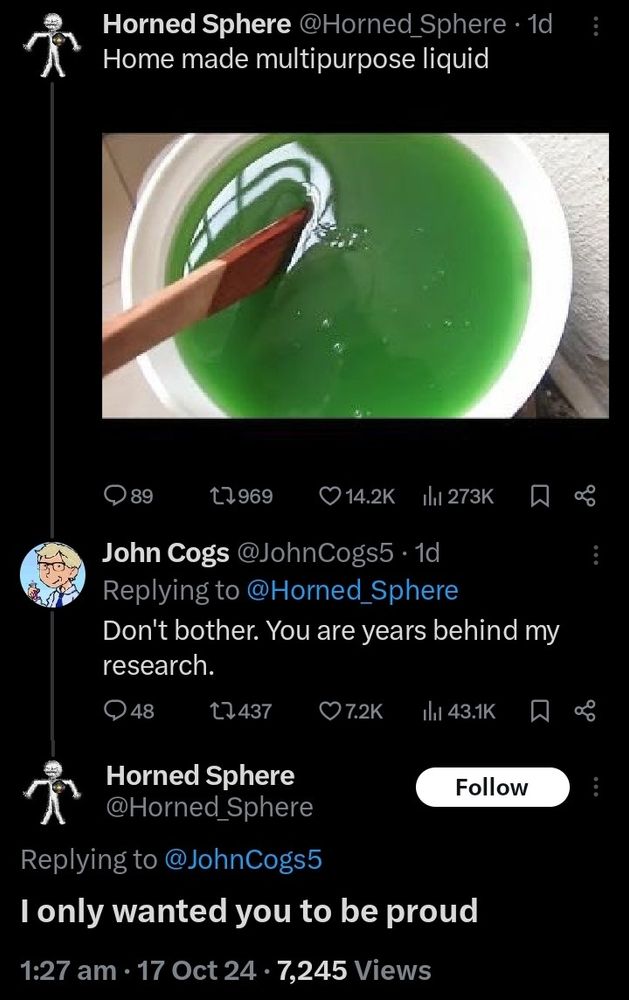629x1000 pixels.
Task: Open the @Horned_Sphere link in John's reply
Action: pos(351,591)
